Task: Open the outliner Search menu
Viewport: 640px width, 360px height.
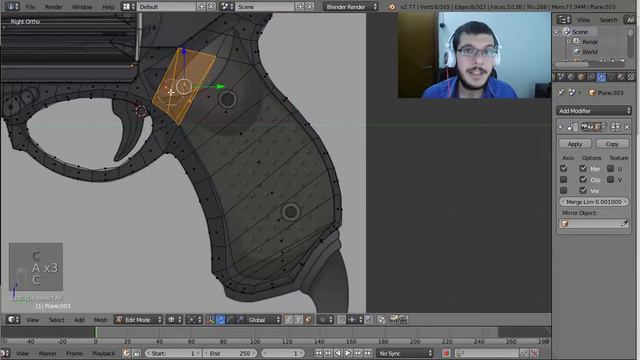Action: coord(608,20)
